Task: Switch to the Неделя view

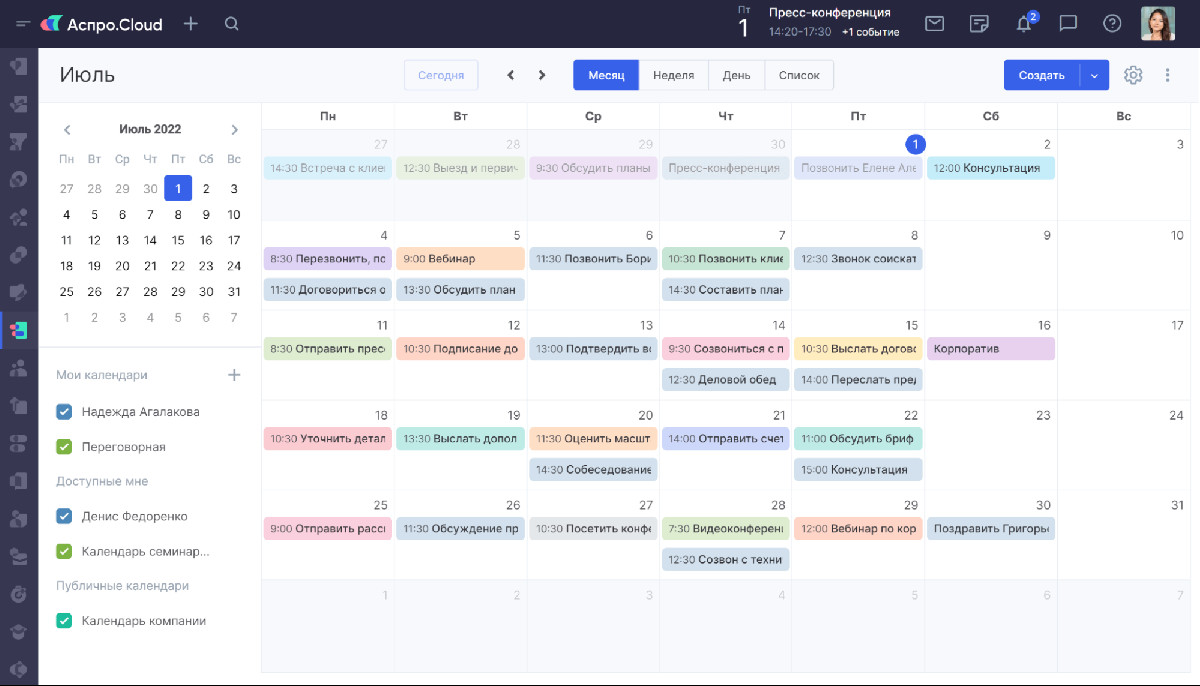Action: tap(673, 75)
